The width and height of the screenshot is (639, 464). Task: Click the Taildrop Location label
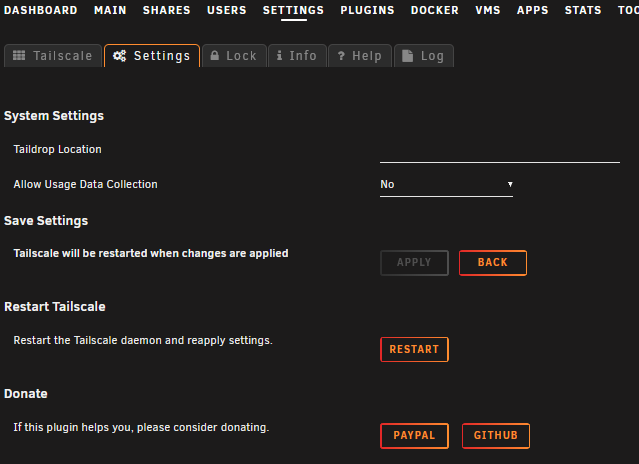pyautogui.click(x=57, y=149)
